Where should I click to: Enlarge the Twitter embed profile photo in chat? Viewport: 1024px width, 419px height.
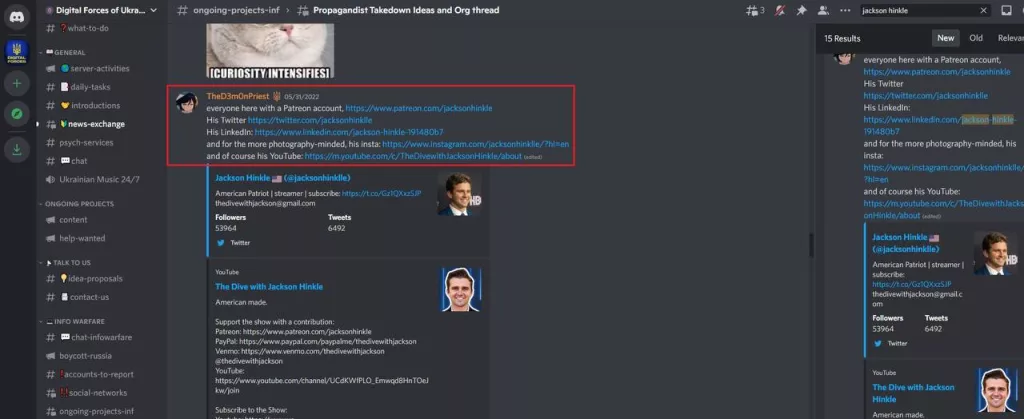[460, 194]
